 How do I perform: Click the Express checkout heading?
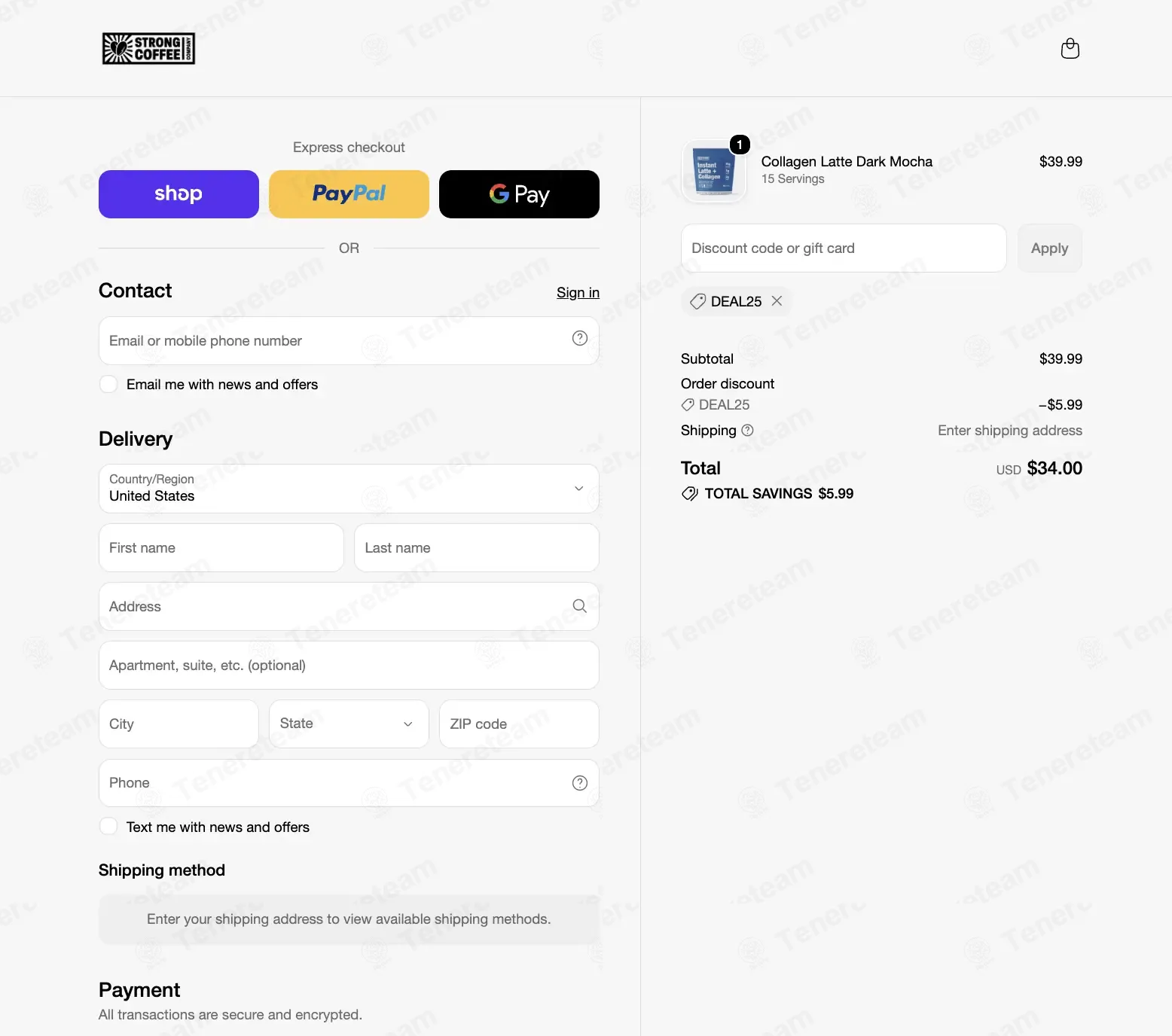pyautogui.click(x=349, y=148)
